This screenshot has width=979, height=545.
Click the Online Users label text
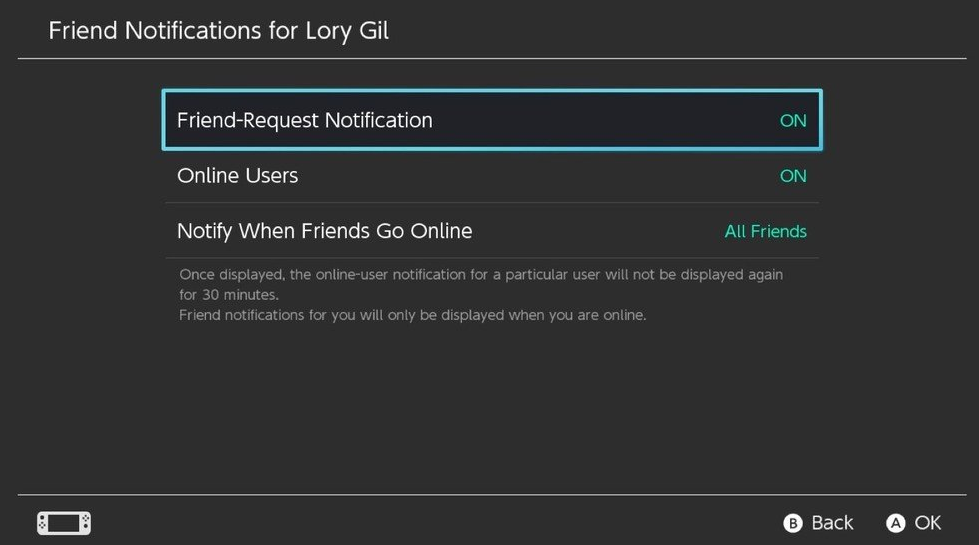pos(237,176)
